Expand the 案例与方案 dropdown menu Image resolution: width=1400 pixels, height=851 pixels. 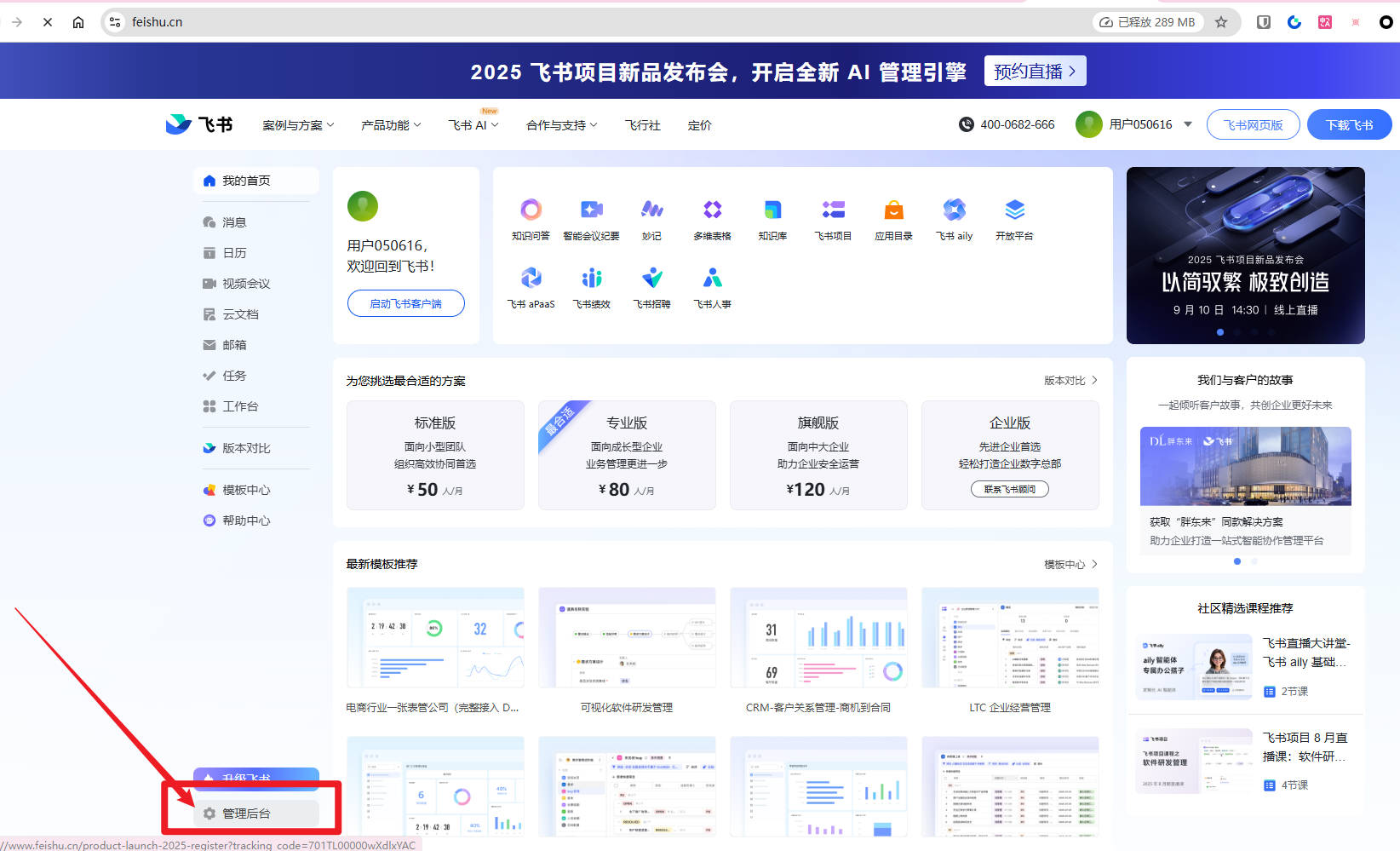coord(298,125)
